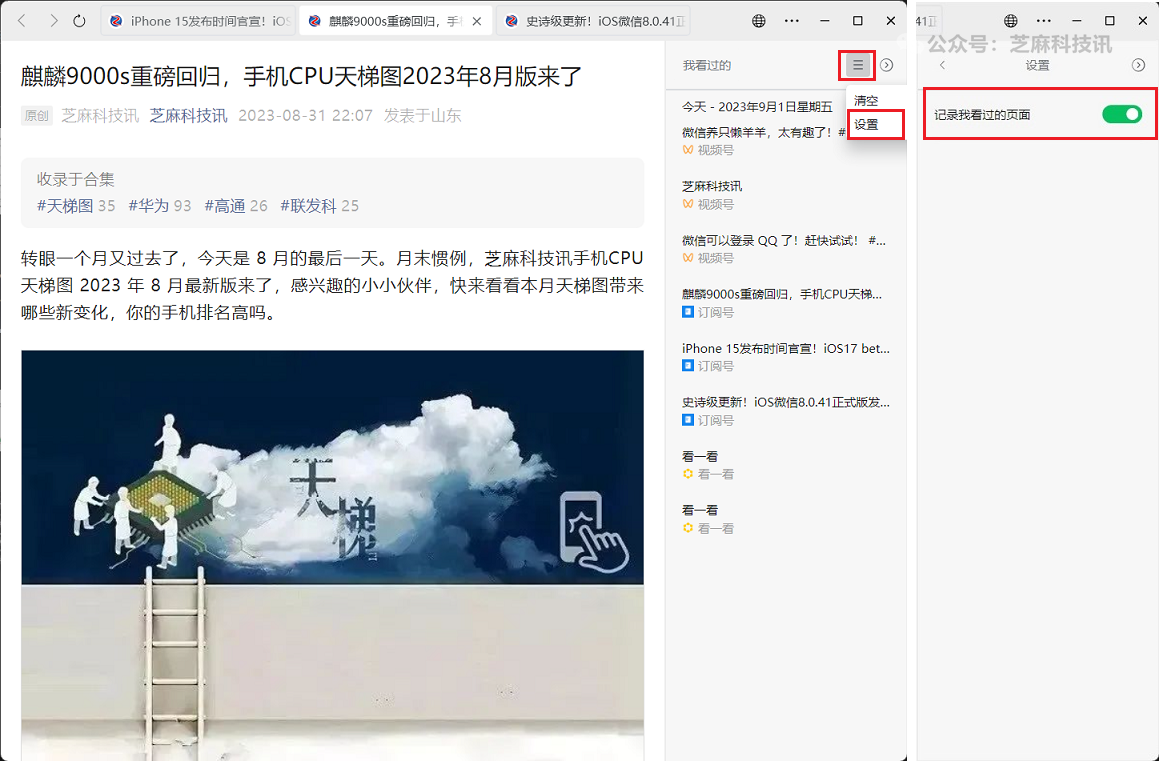Open history item 麒麟9000s重磅回归
Image resolution: width=1160 pixels, height=761 pixels.
pos(781,294)
